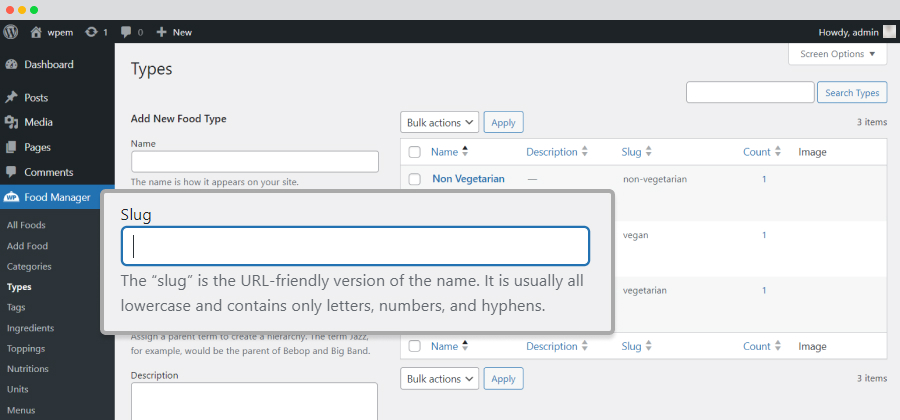
Task: Go to Ingredients in Food Manager menu
Action: [x=30, y=328]
